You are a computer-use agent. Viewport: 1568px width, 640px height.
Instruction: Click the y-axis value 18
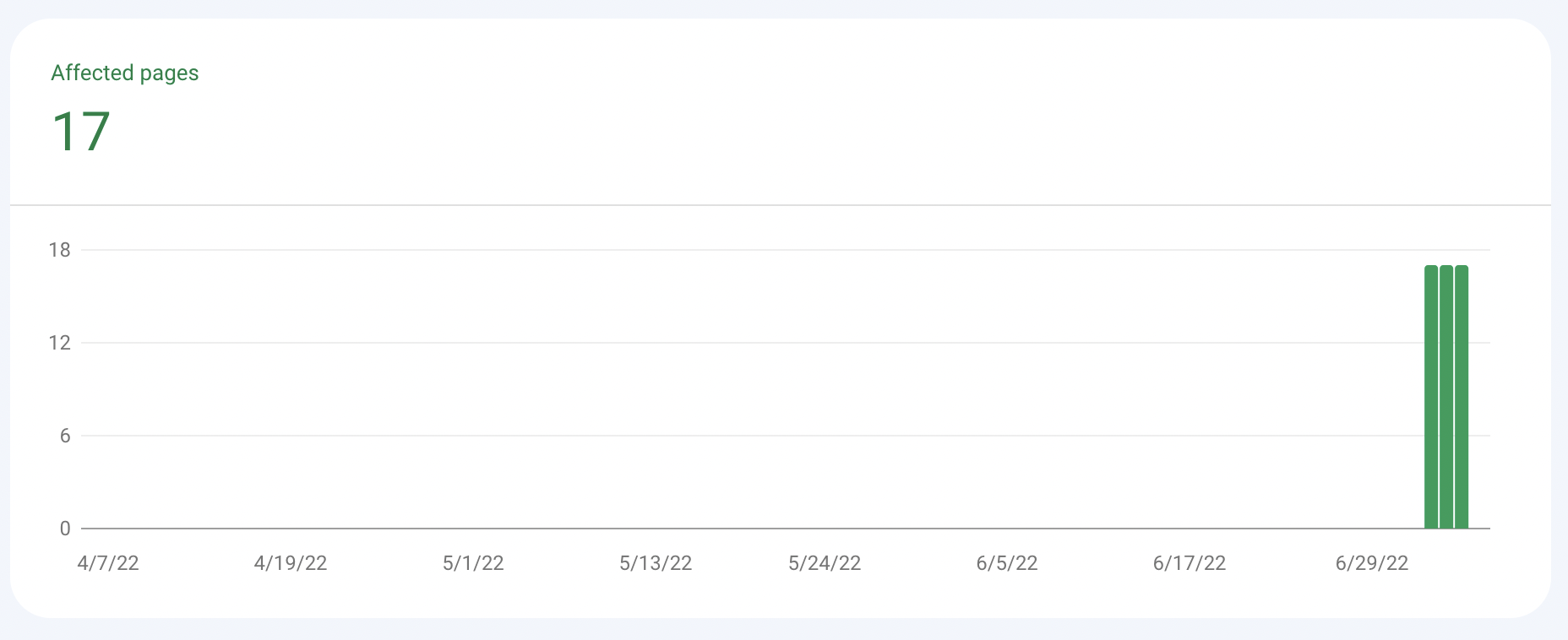59,250
